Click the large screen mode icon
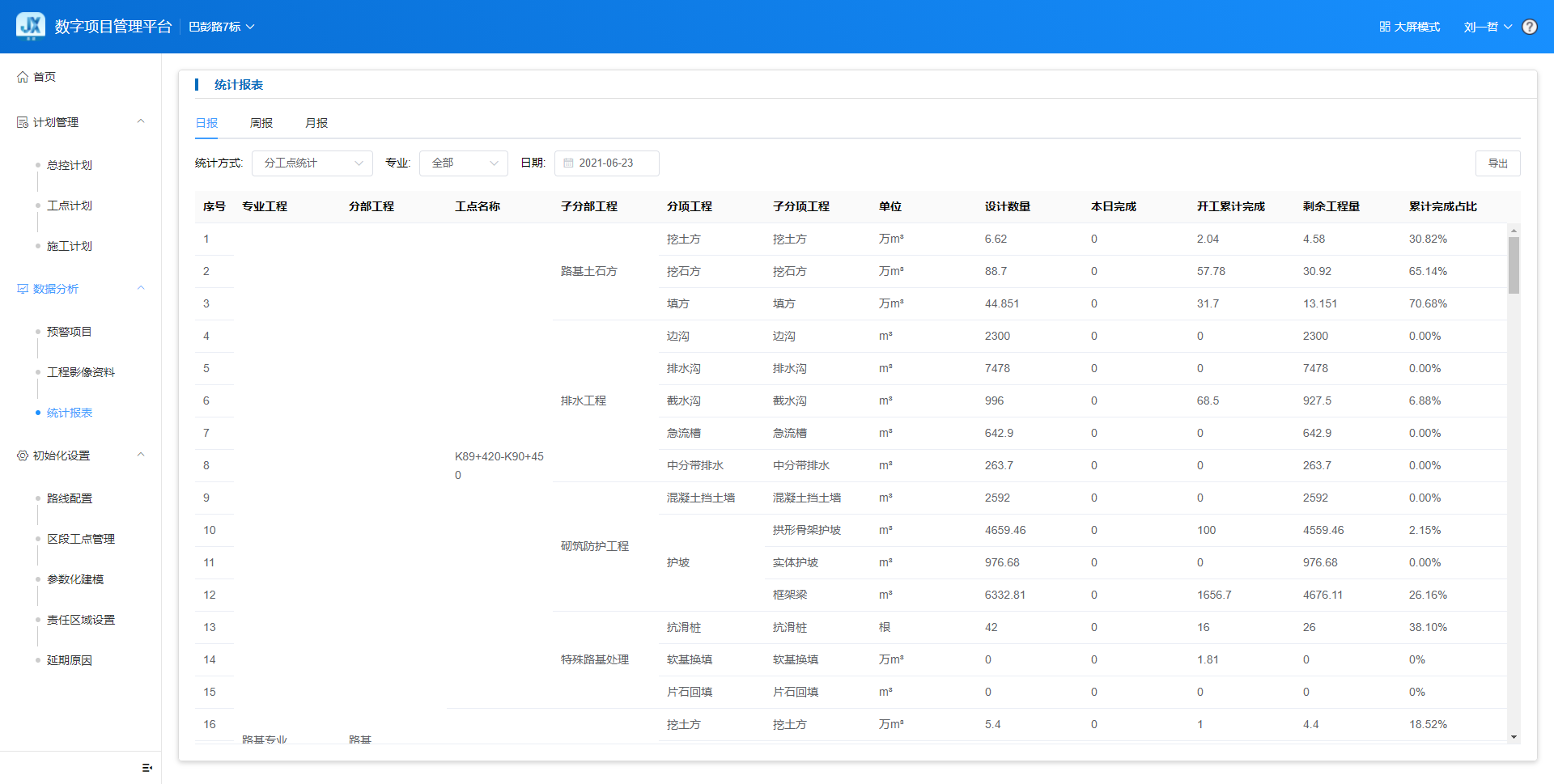 click(x=1385, y=27)
